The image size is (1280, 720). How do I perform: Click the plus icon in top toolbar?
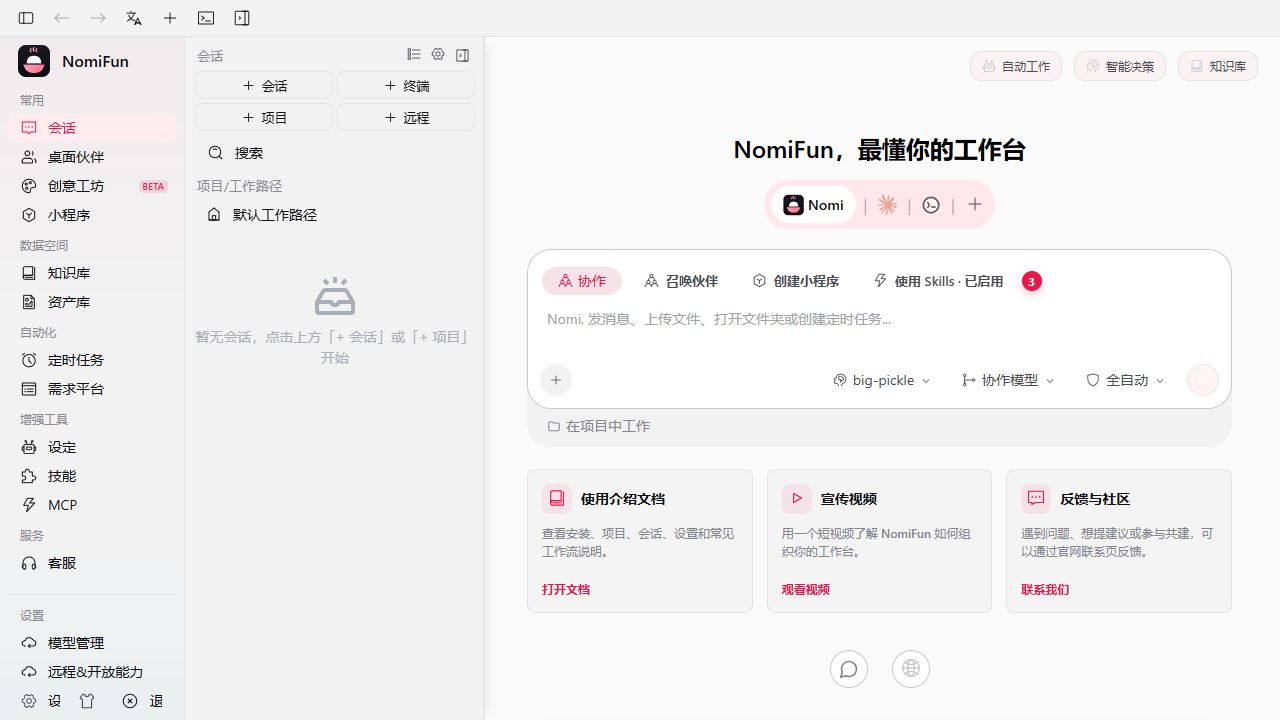click(x=170, y=18)
